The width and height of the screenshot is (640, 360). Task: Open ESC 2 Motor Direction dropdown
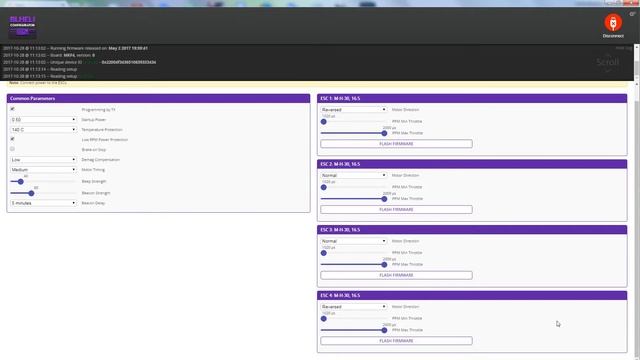[353, 175]
